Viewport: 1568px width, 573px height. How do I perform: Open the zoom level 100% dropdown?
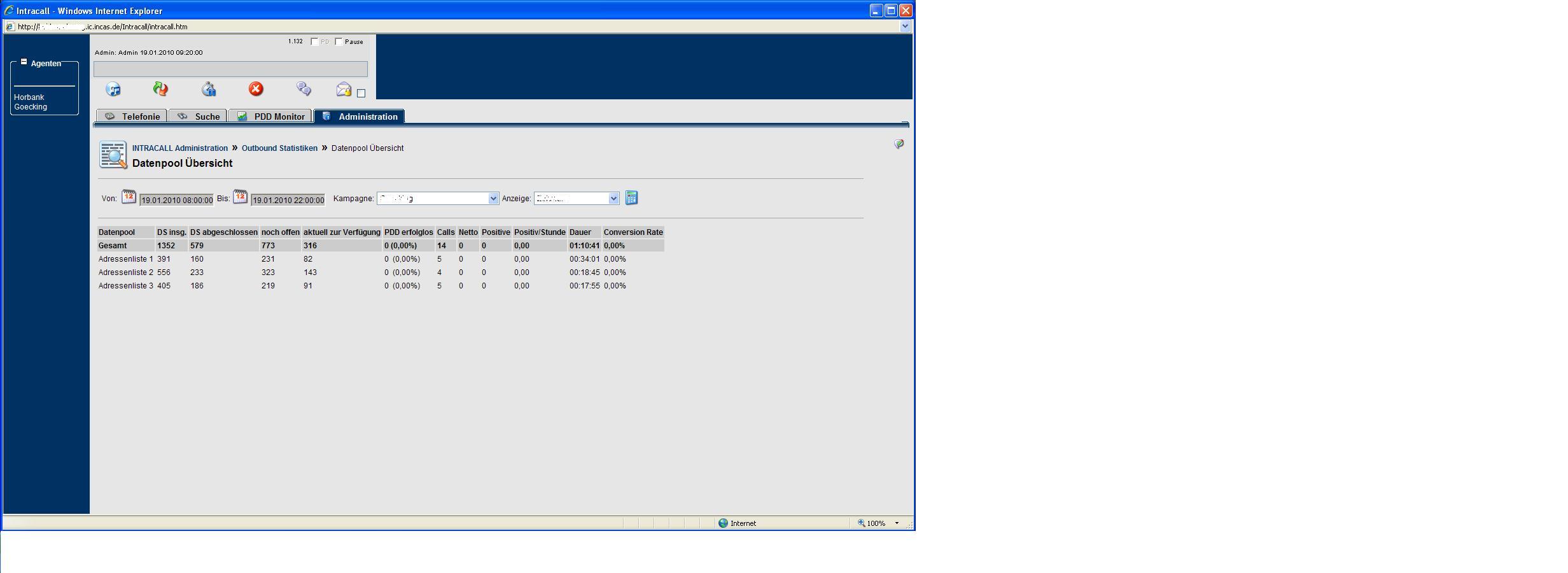tap(897, 523)
